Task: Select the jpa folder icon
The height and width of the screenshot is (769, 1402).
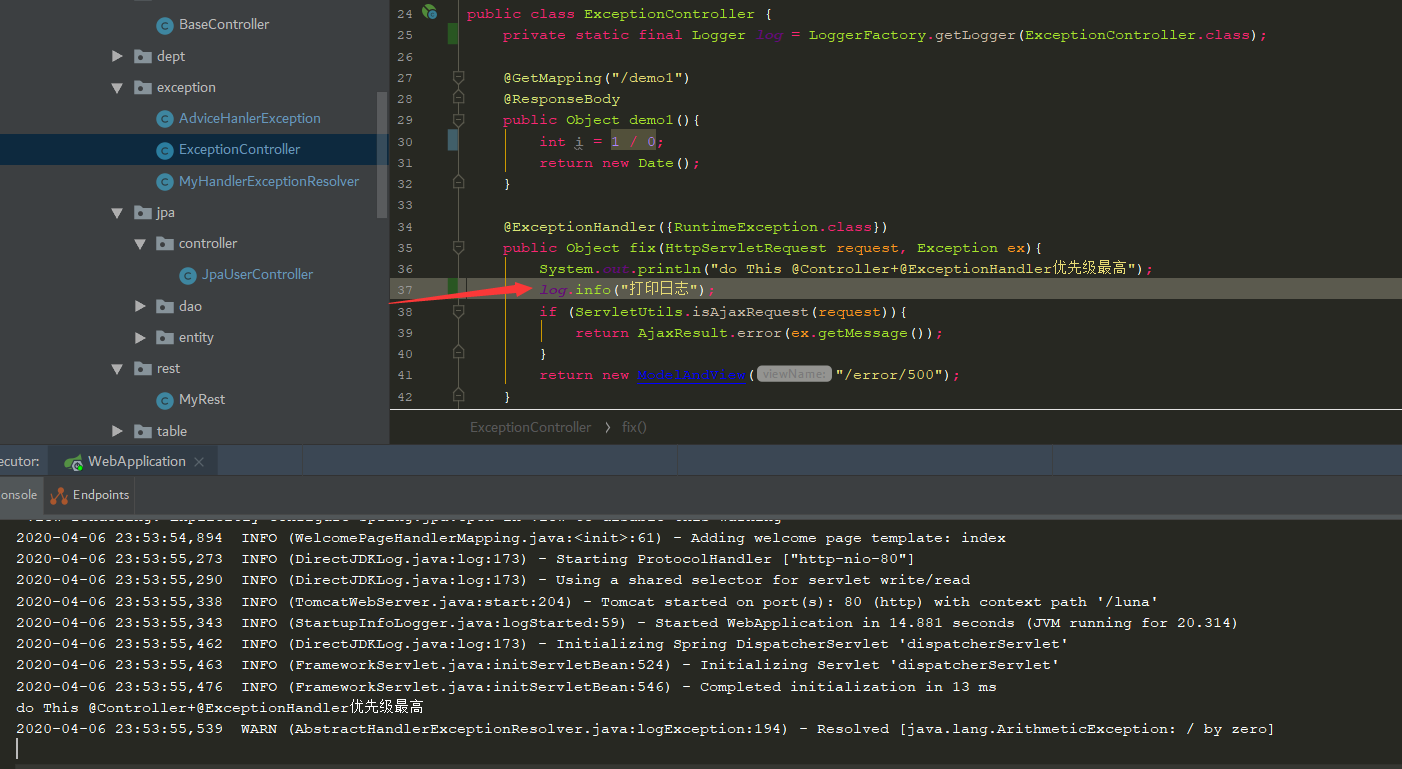Action: click(143, 213)
